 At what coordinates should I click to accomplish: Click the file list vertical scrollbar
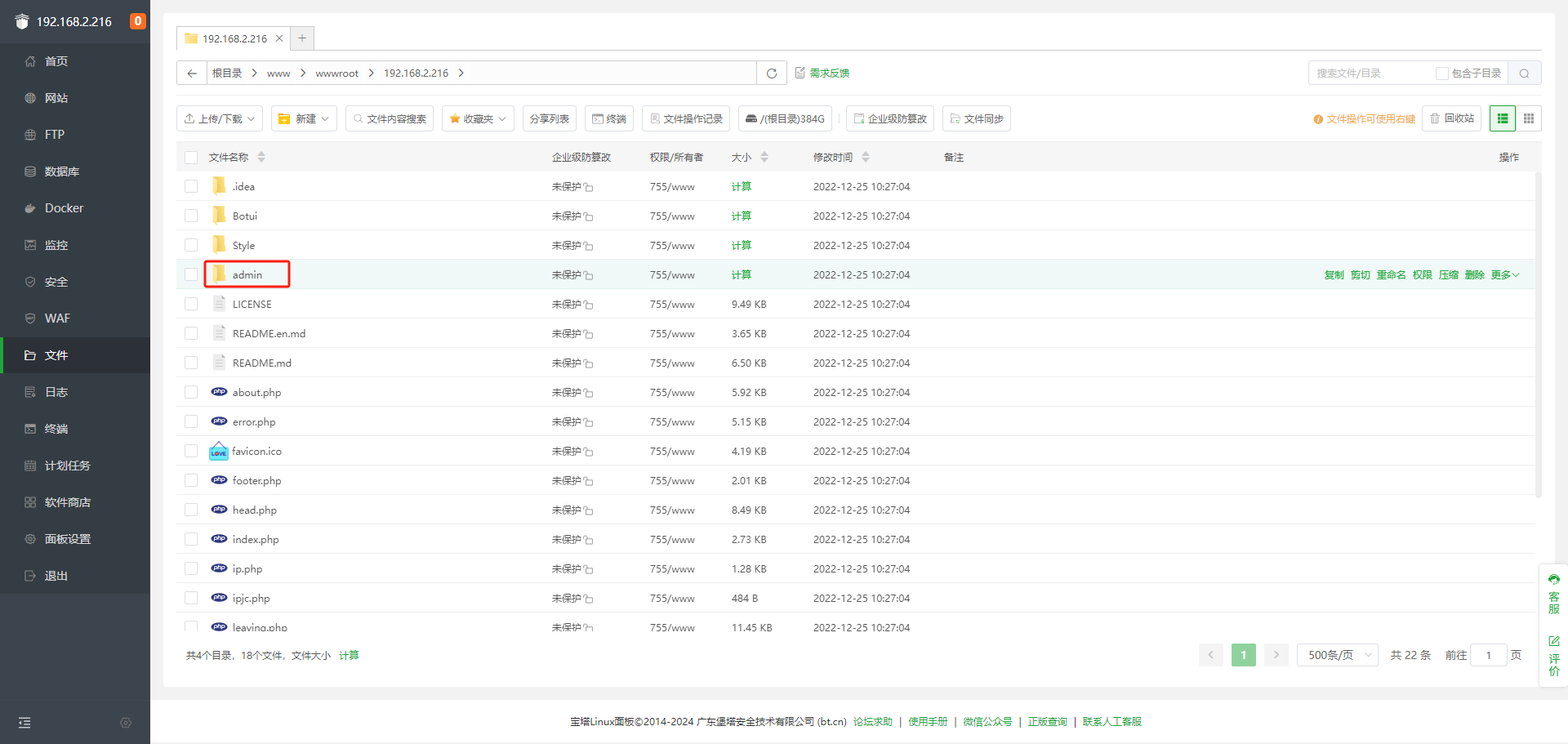click(1539, 335)
